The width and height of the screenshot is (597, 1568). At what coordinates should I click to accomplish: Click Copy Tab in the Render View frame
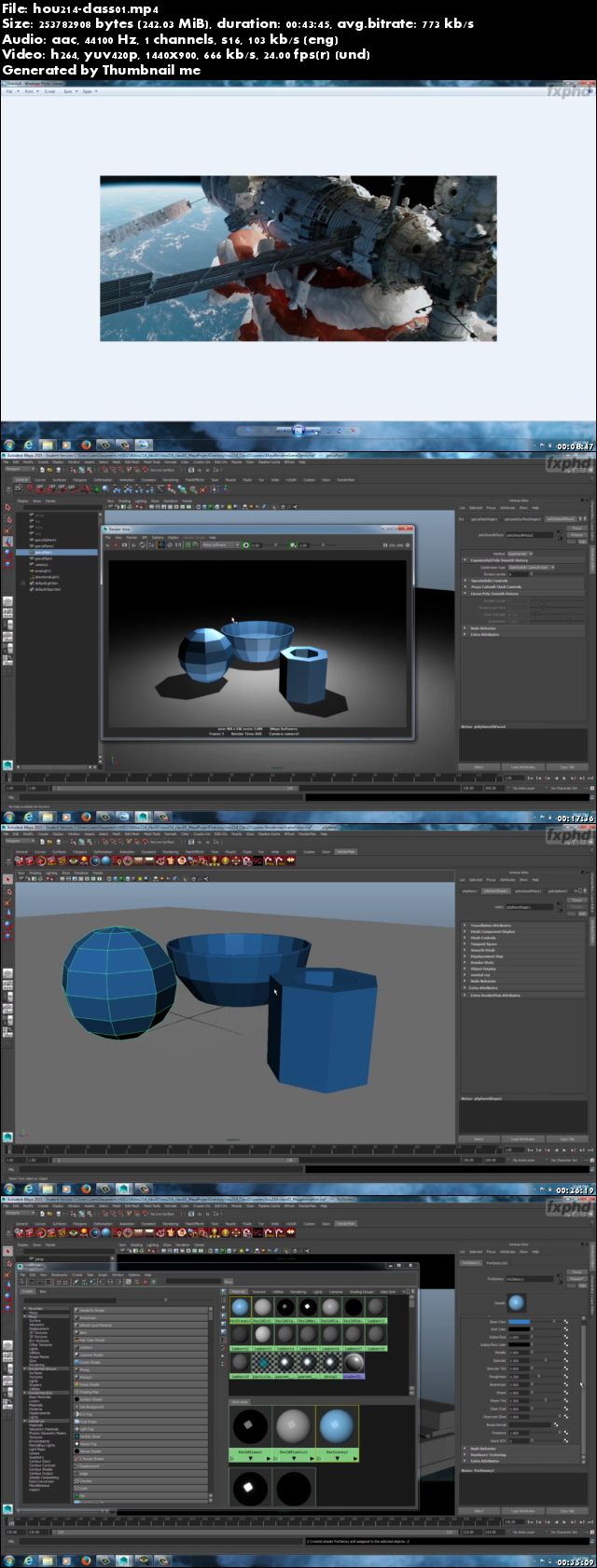coord(566,767)
